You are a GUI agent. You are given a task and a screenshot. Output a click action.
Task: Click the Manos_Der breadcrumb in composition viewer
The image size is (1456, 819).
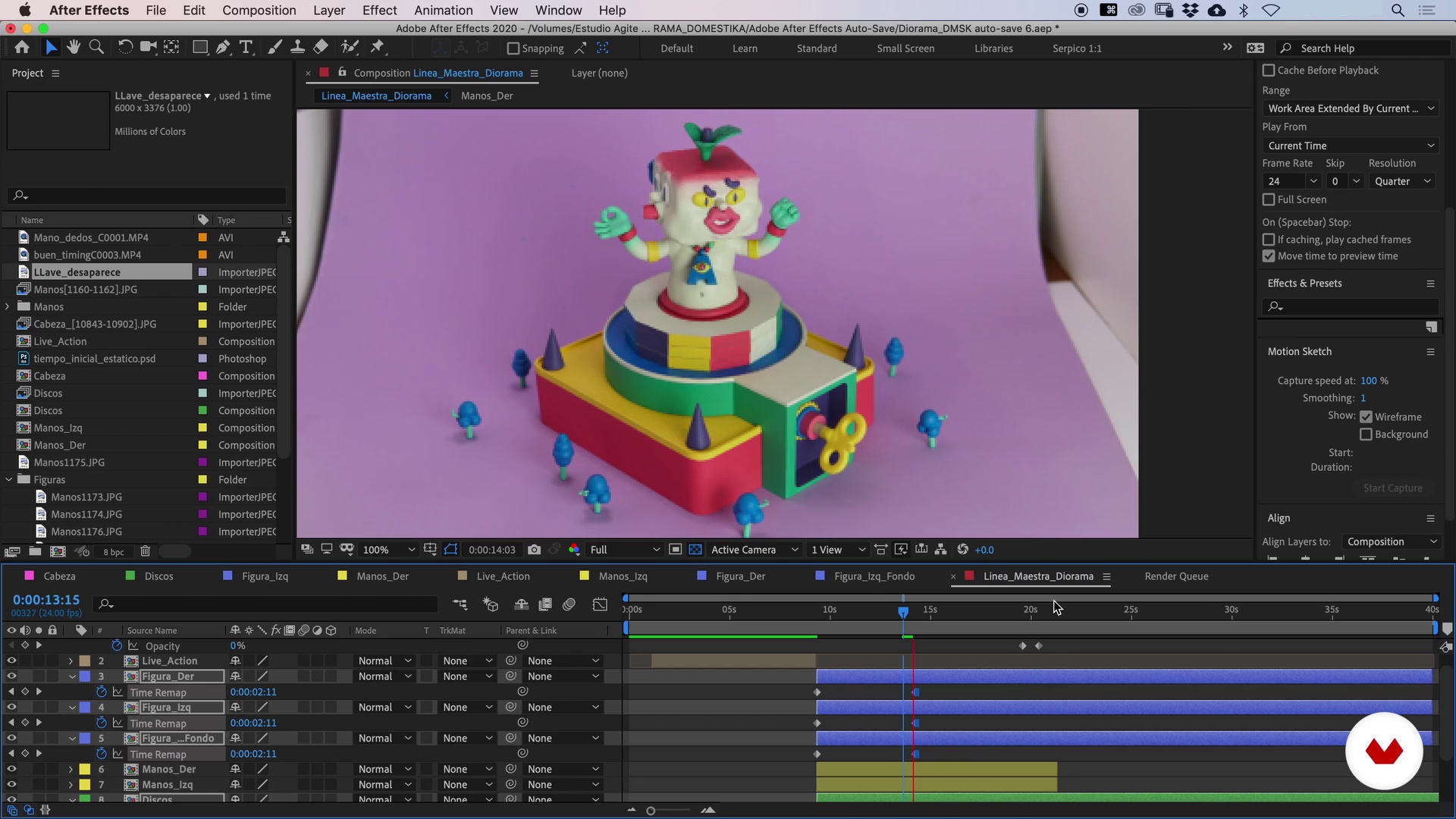pos(487,96)
